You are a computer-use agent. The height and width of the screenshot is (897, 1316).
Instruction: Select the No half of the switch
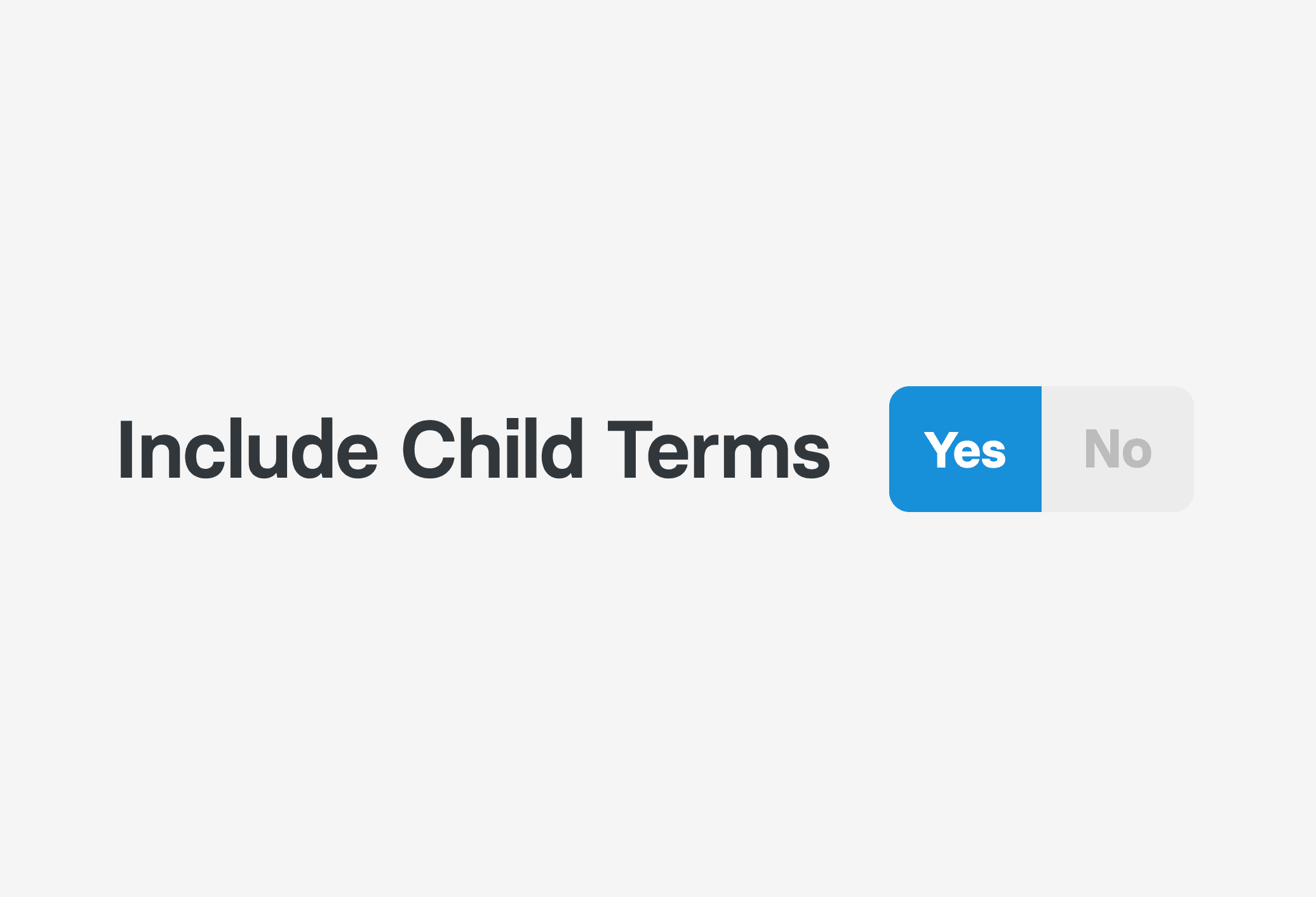click(1117, 449)
